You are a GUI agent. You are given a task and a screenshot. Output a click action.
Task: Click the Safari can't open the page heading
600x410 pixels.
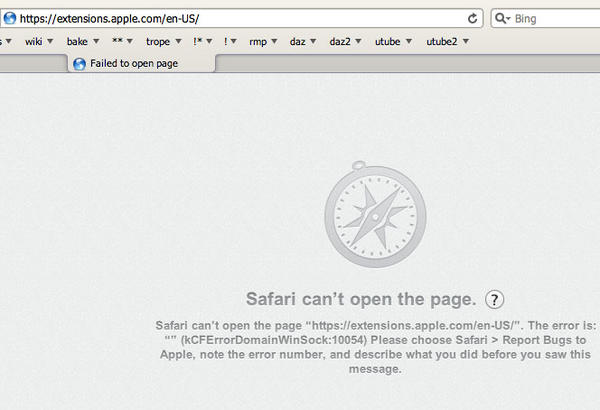click(x=361, y=299)
